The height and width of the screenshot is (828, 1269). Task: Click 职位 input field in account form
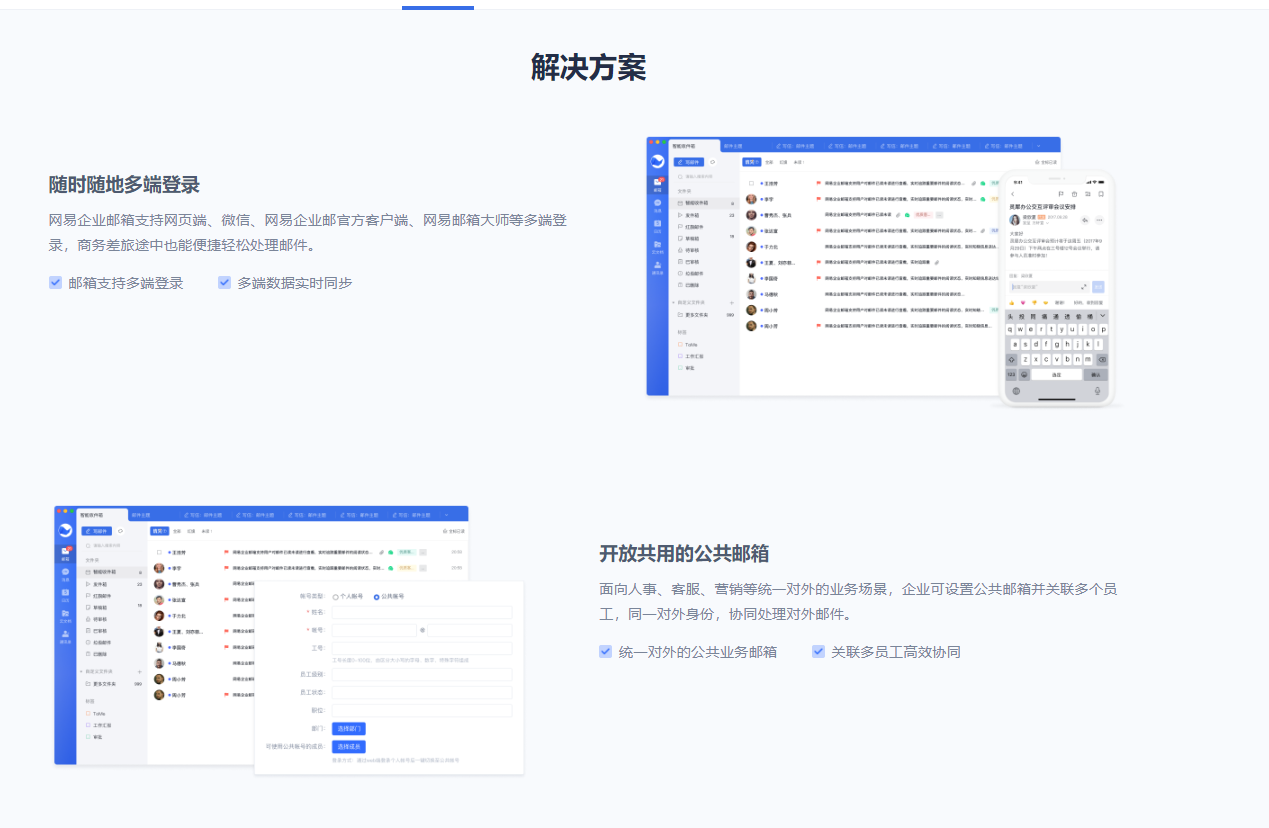(422, 711)
